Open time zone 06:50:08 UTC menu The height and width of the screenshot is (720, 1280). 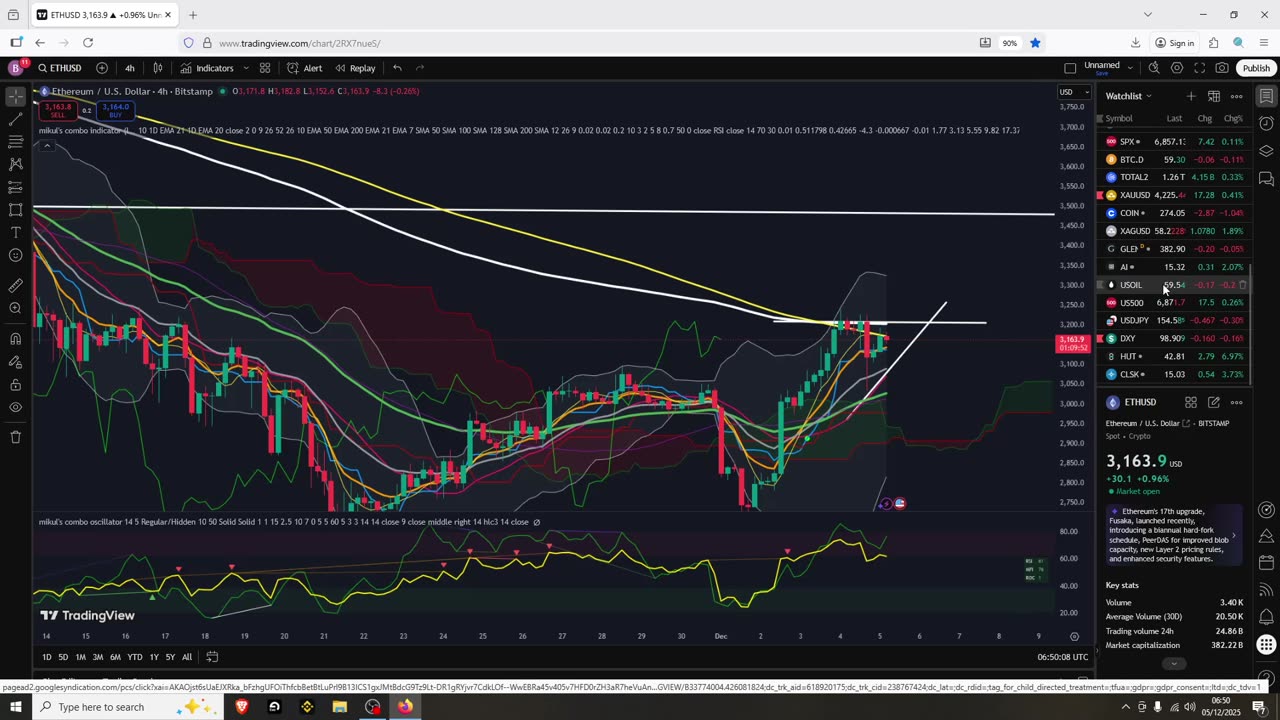(1063, 657)
